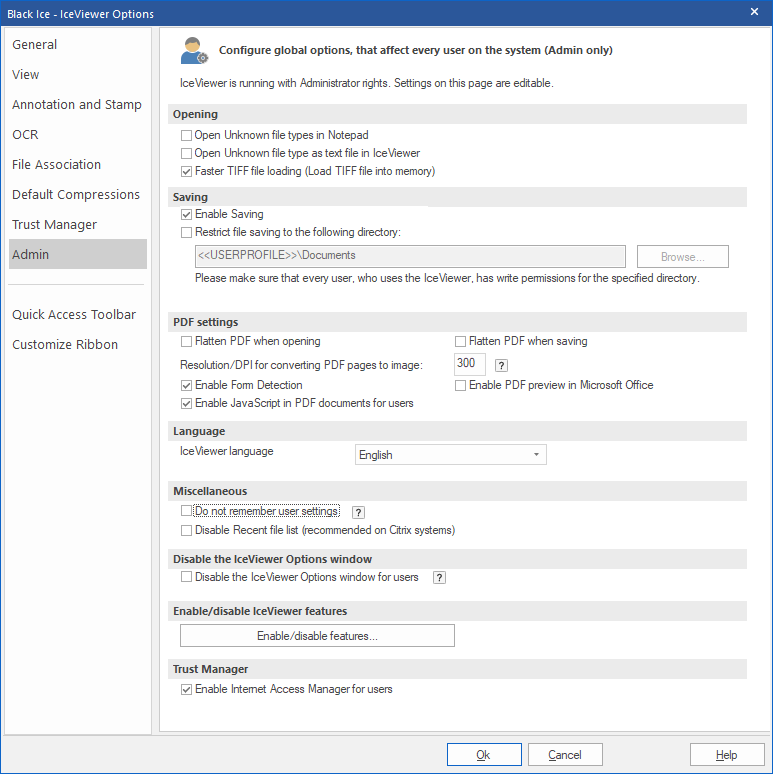Open Quick Access Toolbar settings
This screenshot has height=774, width=773.
pyautogui.click(x=78, y=314)
